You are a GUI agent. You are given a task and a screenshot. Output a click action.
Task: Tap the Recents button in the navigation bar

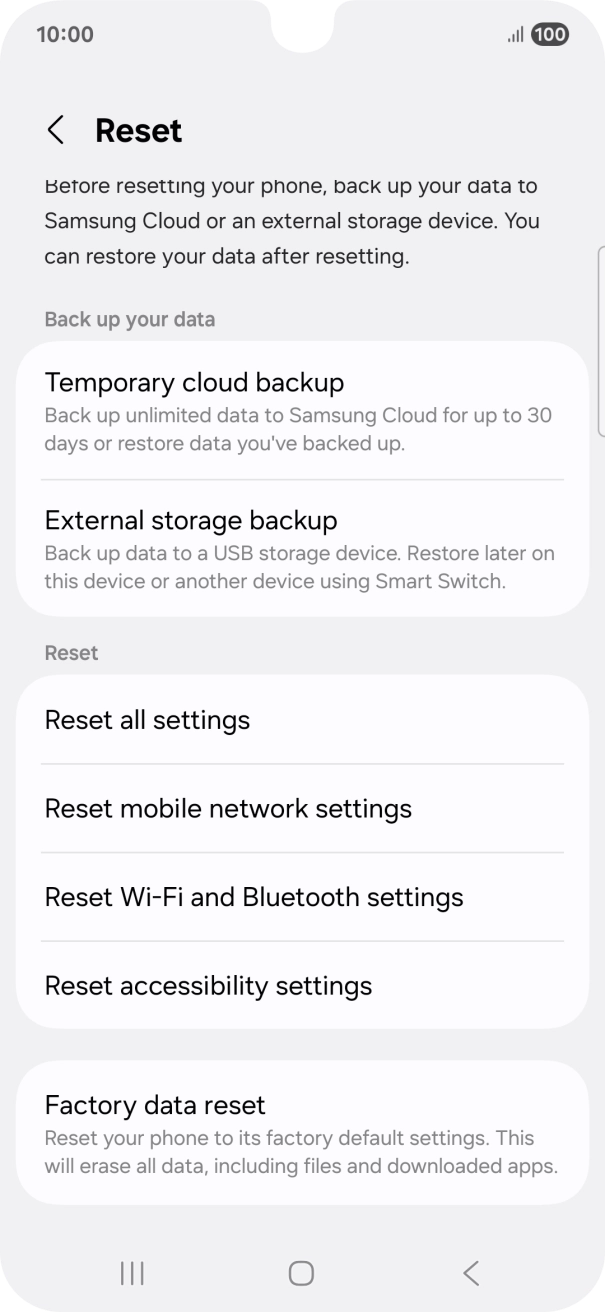(x=131, y=1273)
